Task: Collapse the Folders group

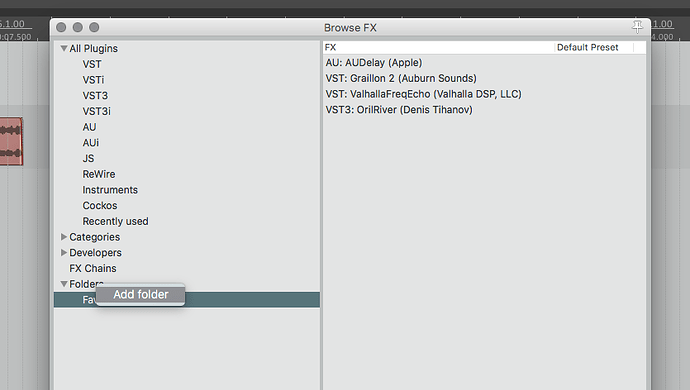Action: tap(64, 284)
